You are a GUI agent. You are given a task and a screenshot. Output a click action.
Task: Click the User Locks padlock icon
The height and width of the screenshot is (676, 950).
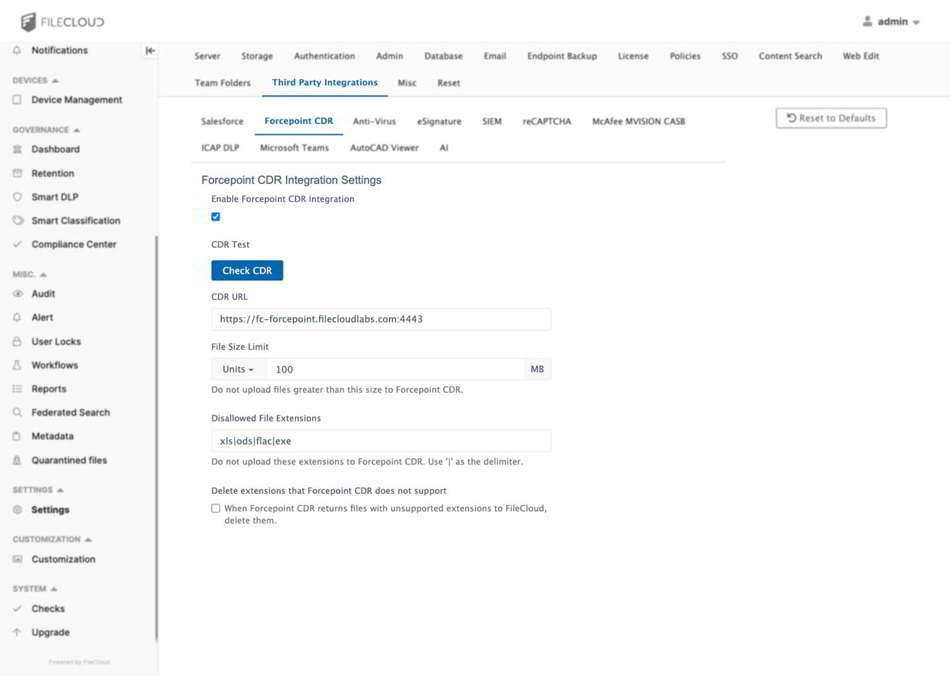tap(17, 342)
